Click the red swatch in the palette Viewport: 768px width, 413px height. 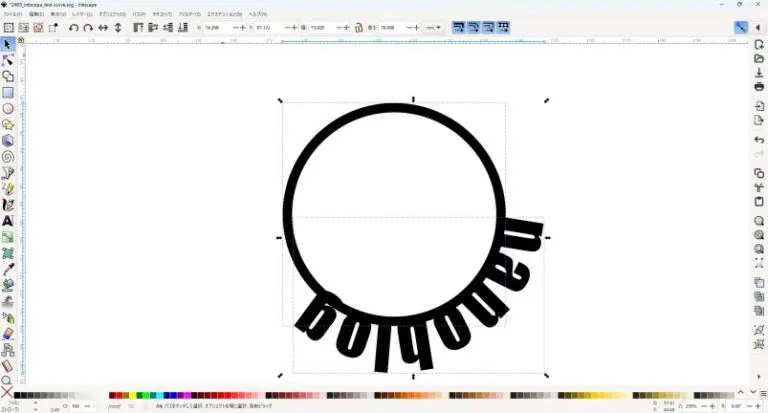pyautogui.click(x=121, y=396)
